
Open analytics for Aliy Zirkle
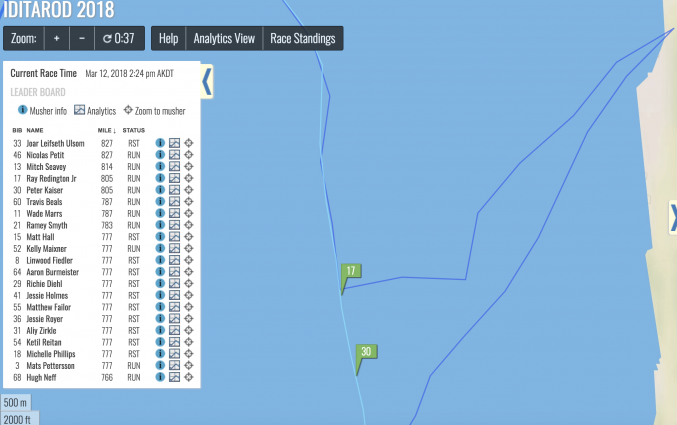174,330
